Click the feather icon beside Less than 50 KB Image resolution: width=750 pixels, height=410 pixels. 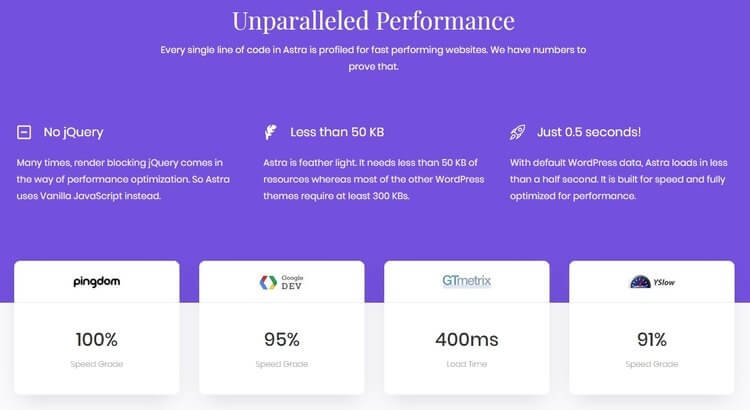pos(271,132)
